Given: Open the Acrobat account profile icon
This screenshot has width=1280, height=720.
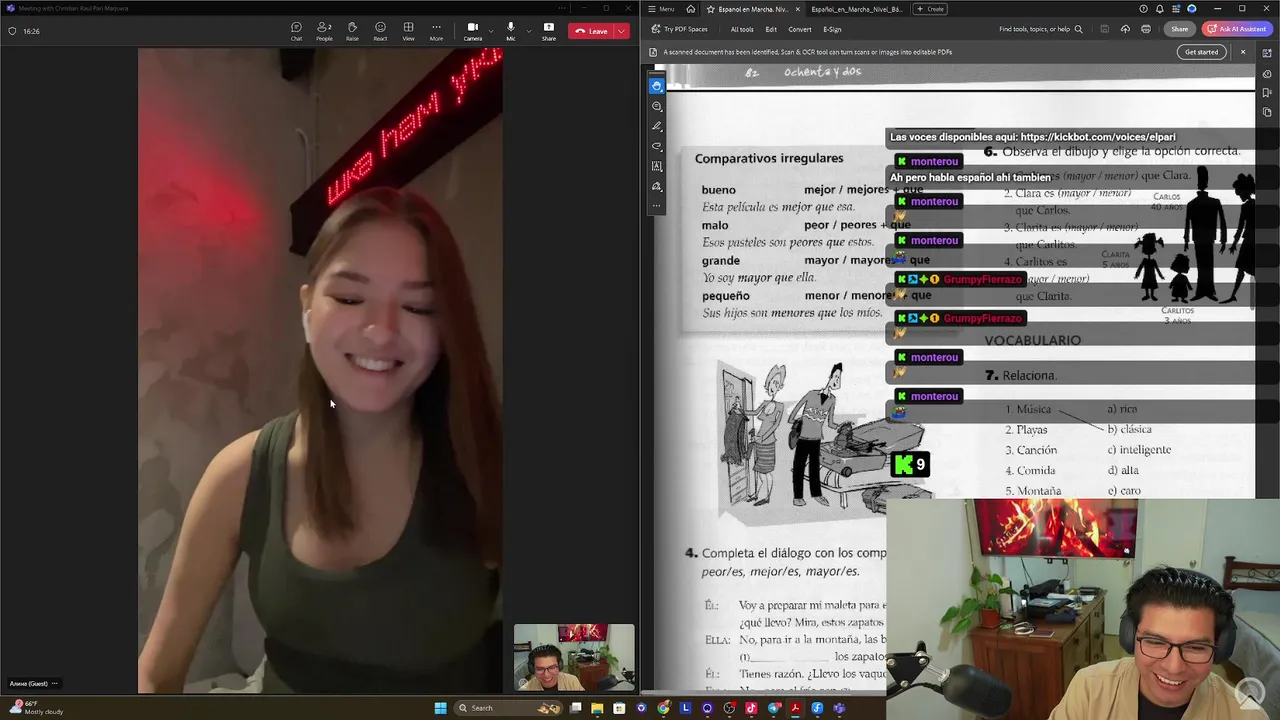Looking at the screenshot, I should click(x=1191, y=9).
